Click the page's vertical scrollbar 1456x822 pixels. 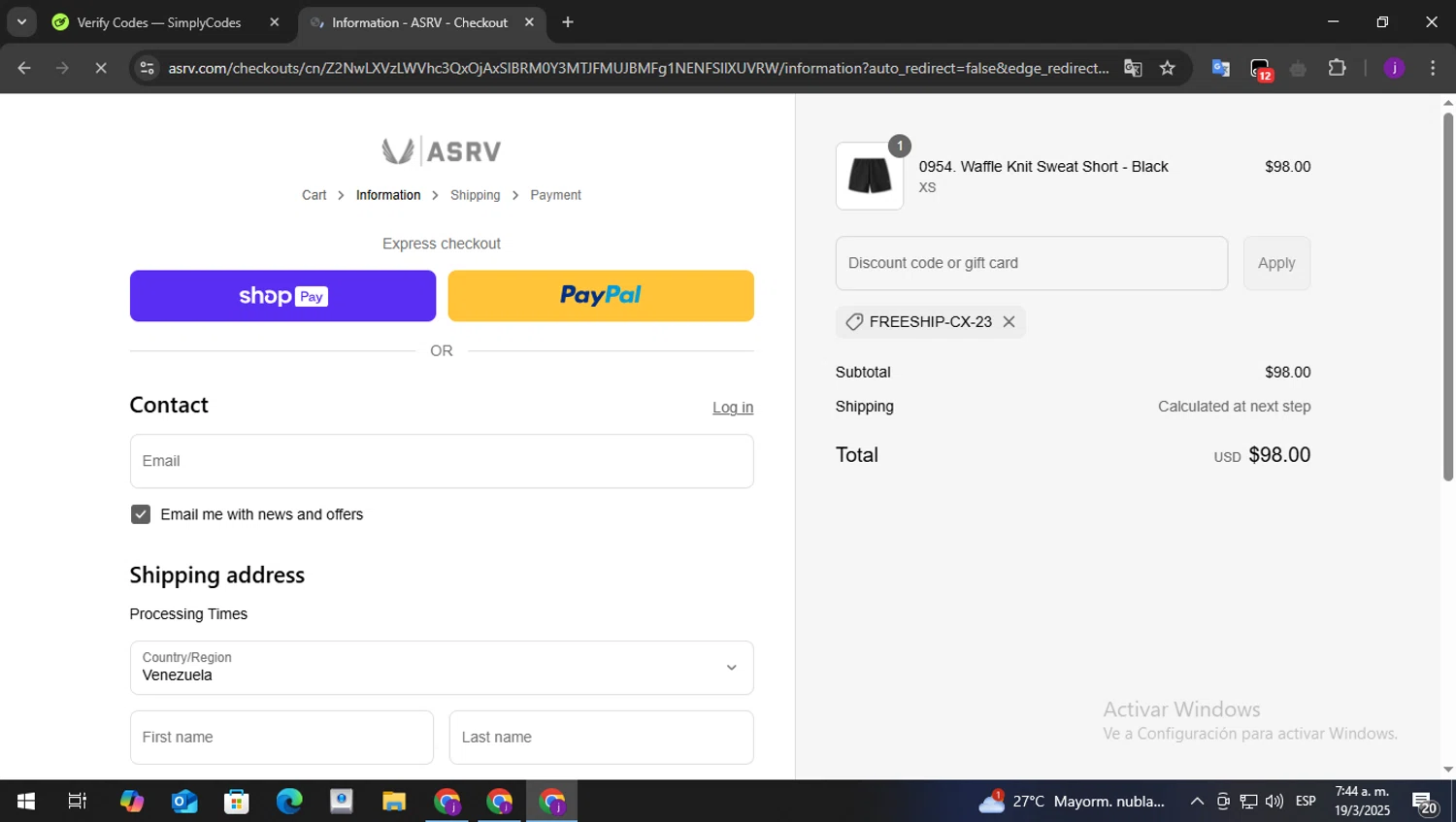(x=1448, y=297)
